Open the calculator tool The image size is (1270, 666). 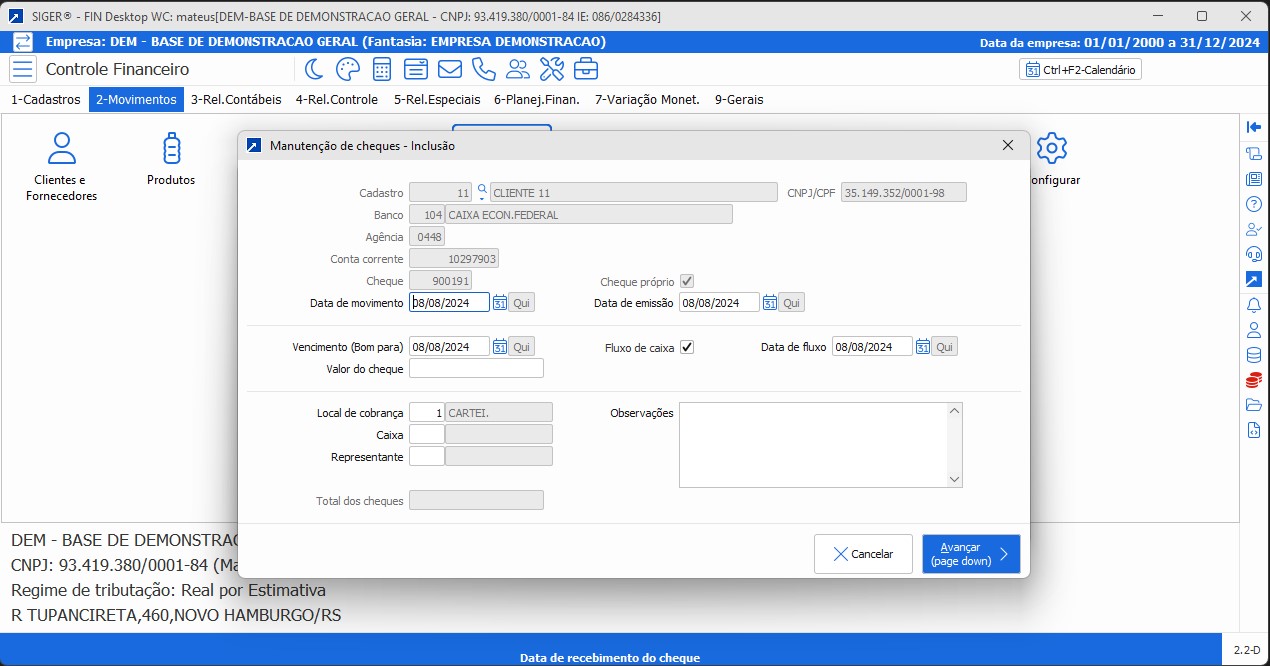[x=381, y=69]
